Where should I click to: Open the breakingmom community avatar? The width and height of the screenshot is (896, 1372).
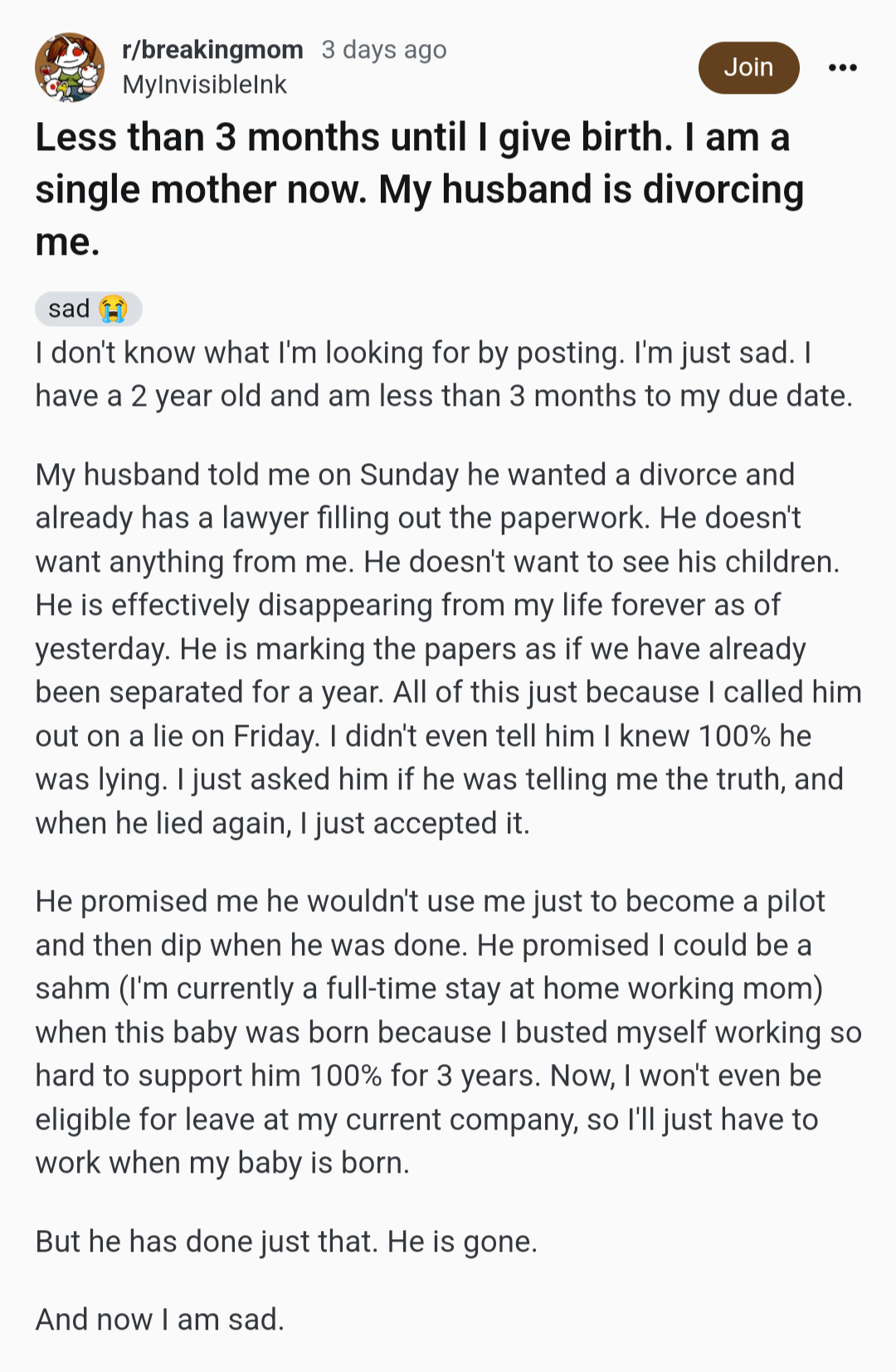pyautogui.click(x=70, y=67)
